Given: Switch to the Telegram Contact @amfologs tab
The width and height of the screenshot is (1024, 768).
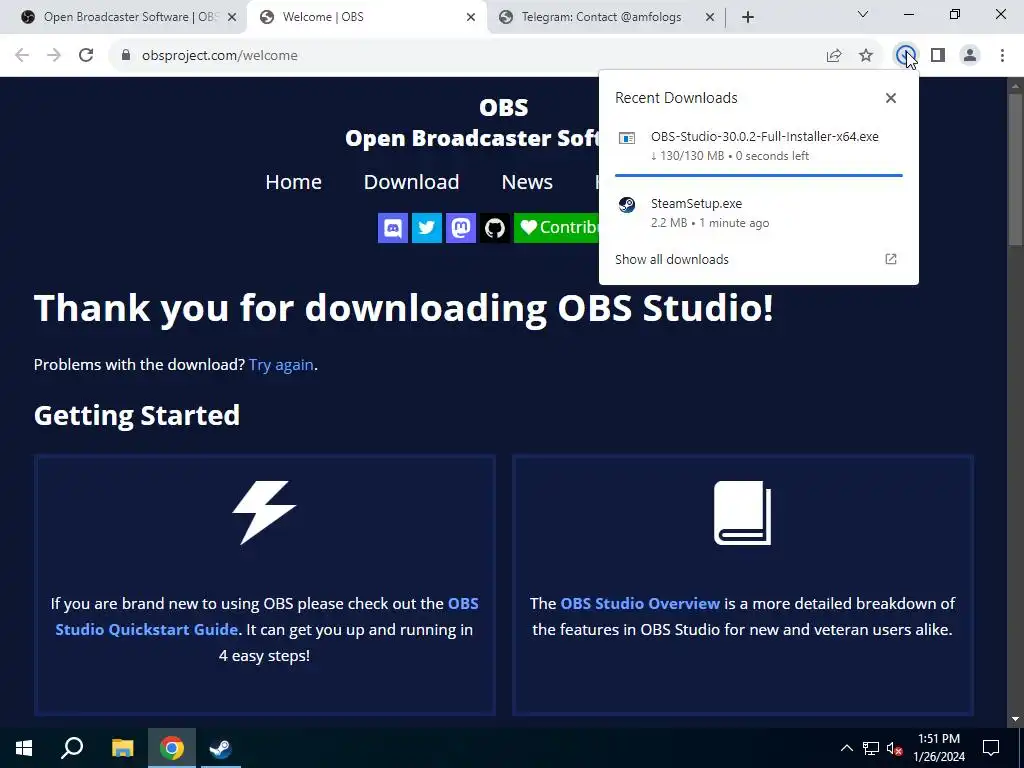Looking at the screenshot, I should [601, 17].
